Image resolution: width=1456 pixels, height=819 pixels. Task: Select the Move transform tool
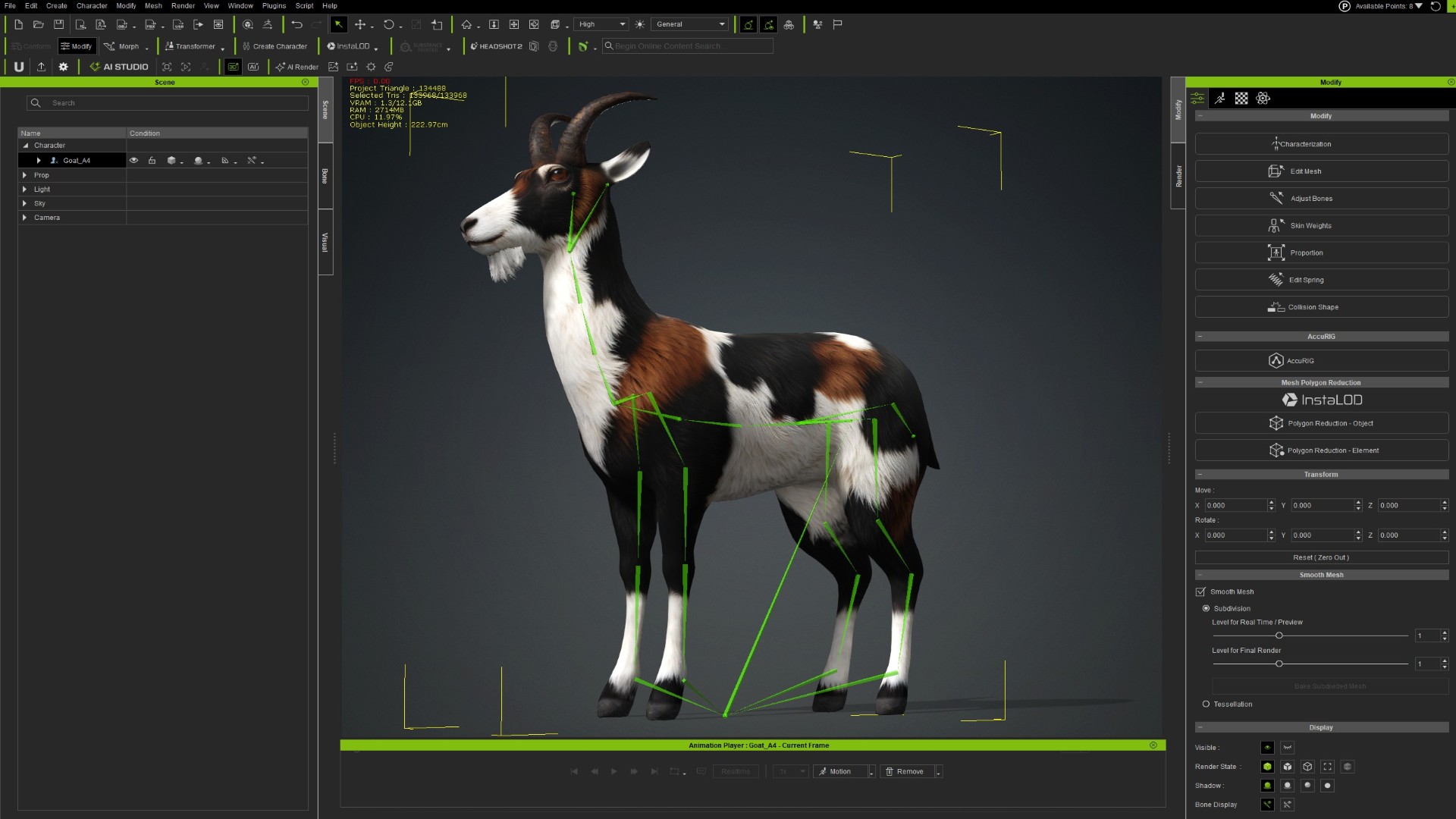(360, 24)
